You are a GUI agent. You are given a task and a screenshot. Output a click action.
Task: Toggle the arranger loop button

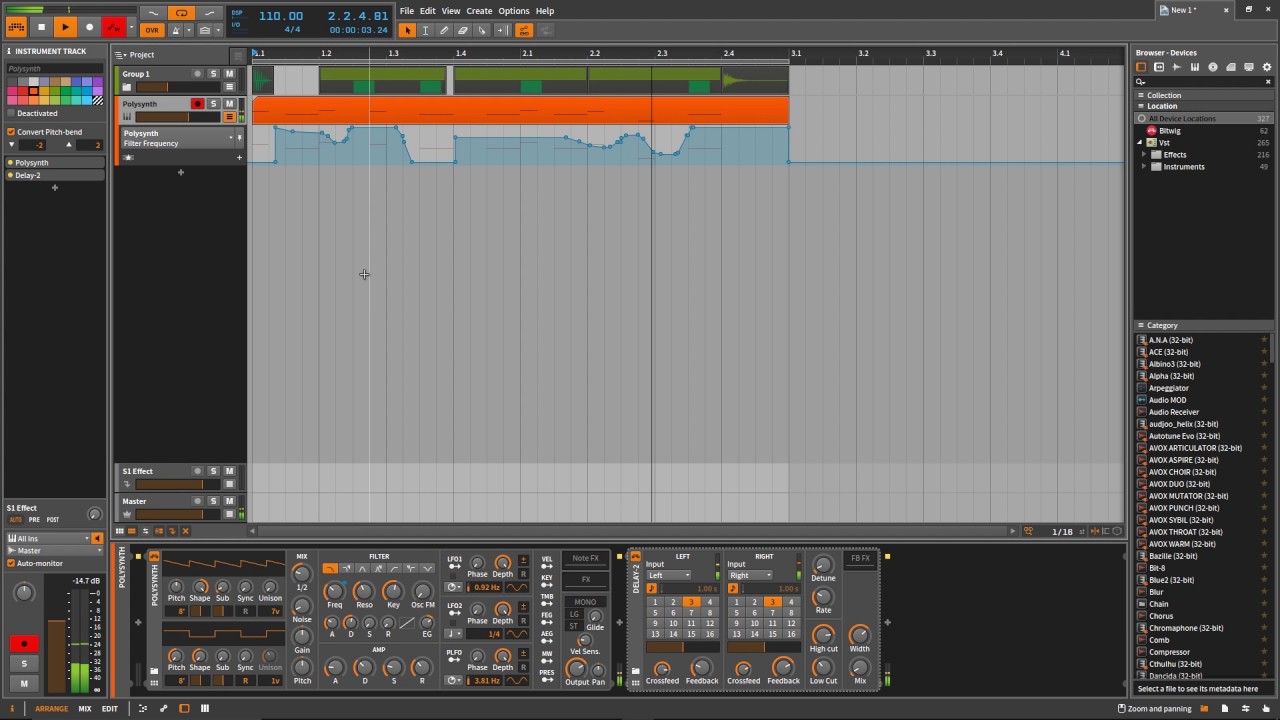click(181, 13)
